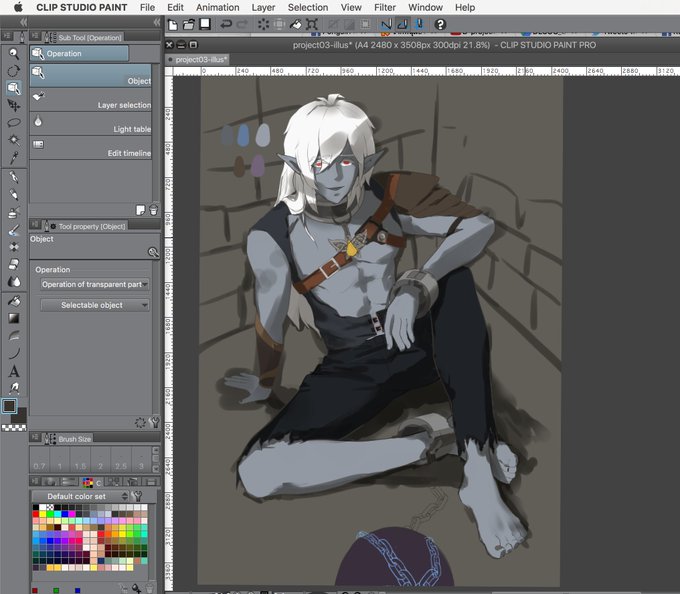Select the Airbrush tool

tap(14, 212)
